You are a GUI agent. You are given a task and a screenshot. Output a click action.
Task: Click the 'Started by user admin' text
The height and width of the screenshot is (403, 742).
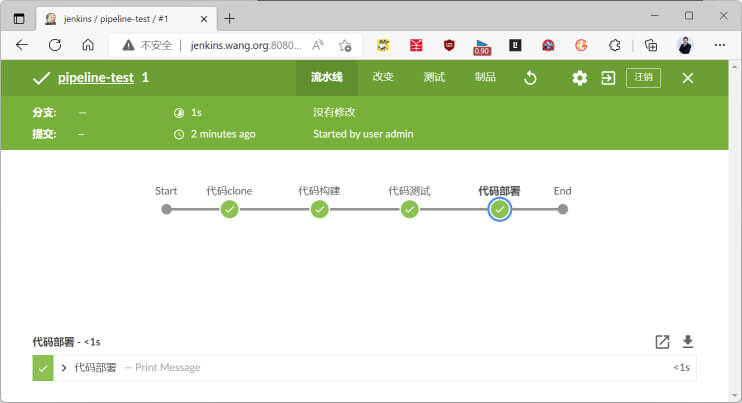[363, 134]
